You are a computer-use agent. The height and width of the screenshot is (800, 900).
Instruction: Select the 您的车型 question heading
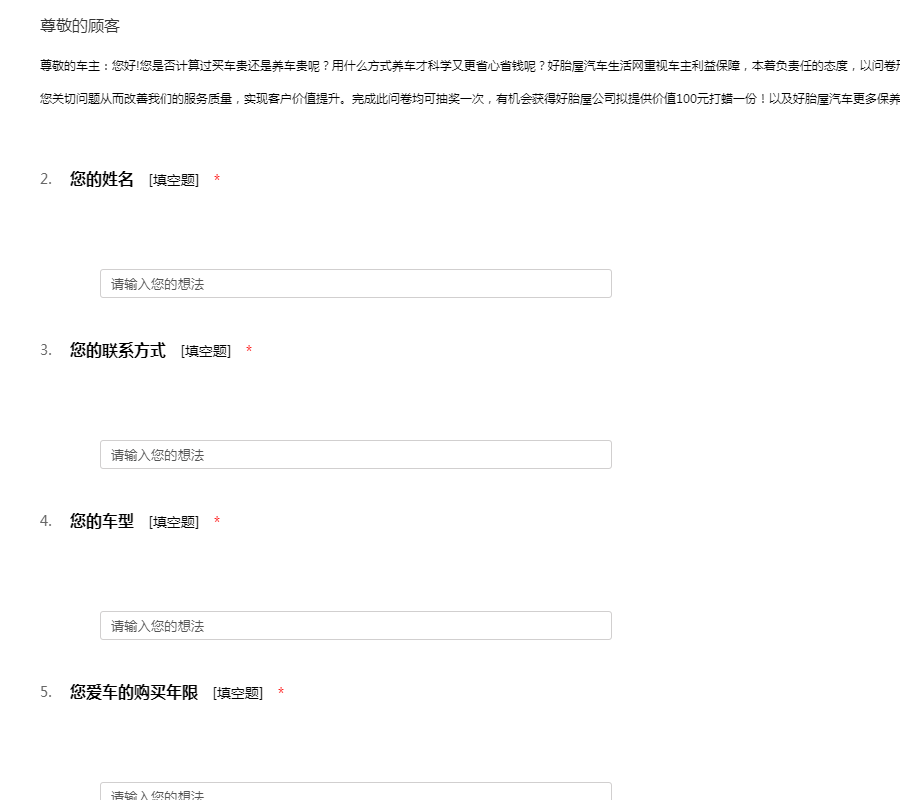(101, 522)
